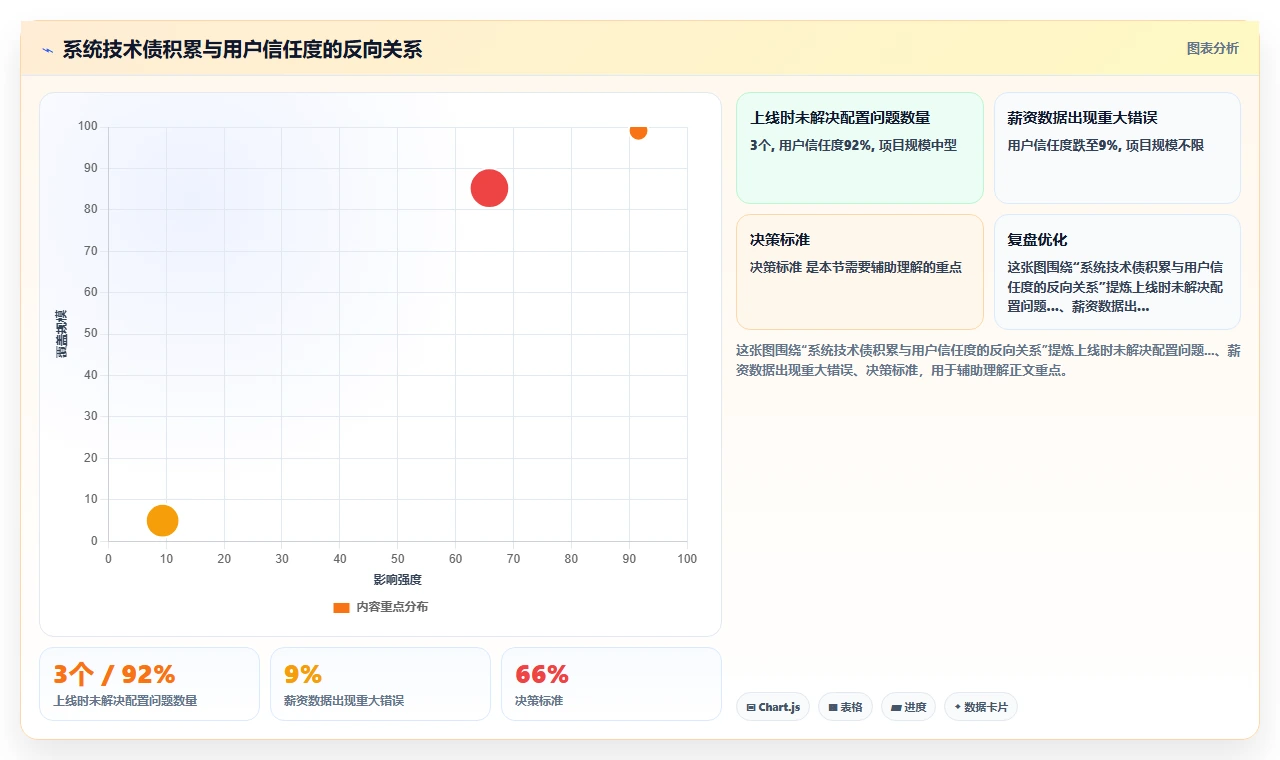Open the 决策标准 orange card

860,272
